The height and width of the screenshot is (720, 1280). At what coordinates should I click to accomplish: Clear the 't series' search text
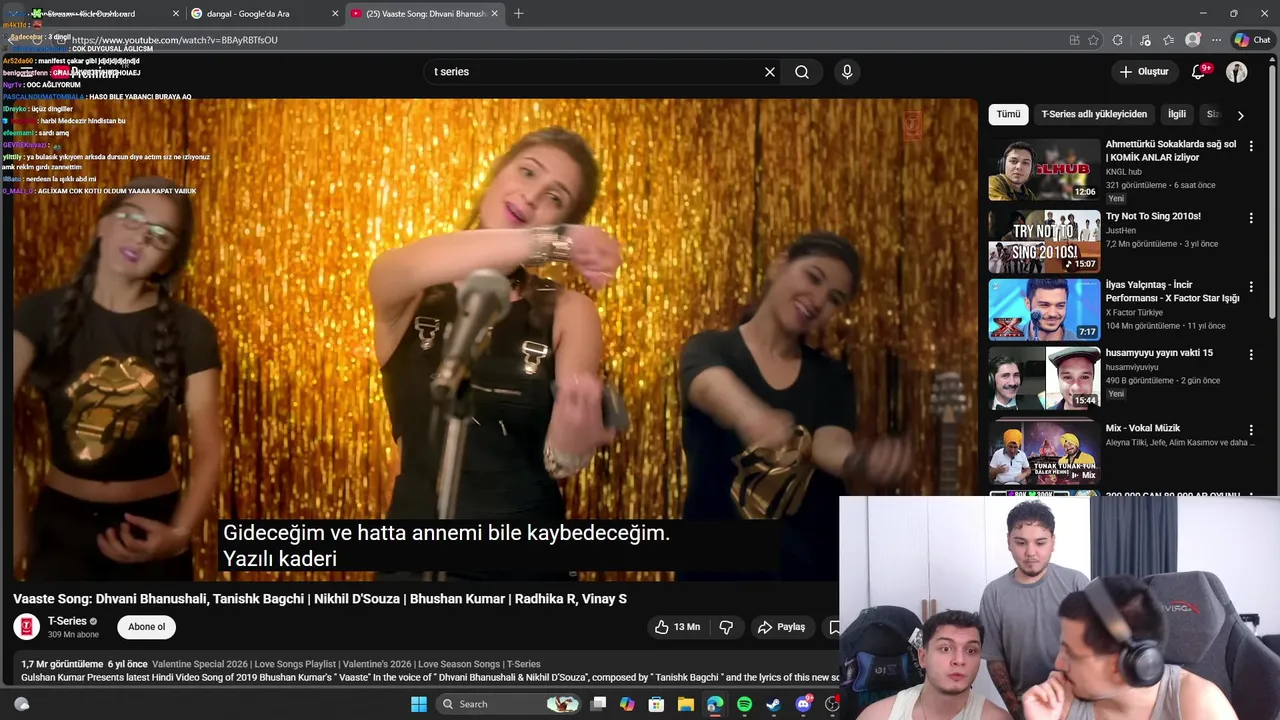point(770,72)
